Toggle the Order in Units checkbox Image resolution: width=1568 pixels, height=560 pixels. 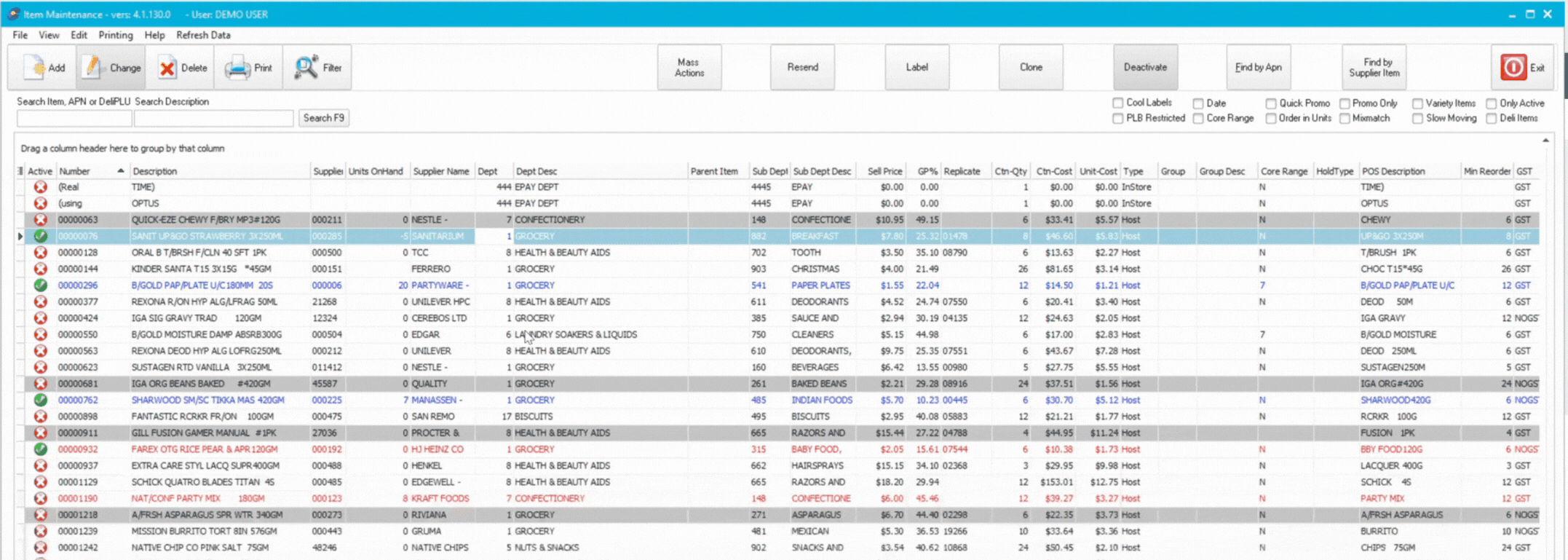pyautogui.click(x=1271, y=118)
